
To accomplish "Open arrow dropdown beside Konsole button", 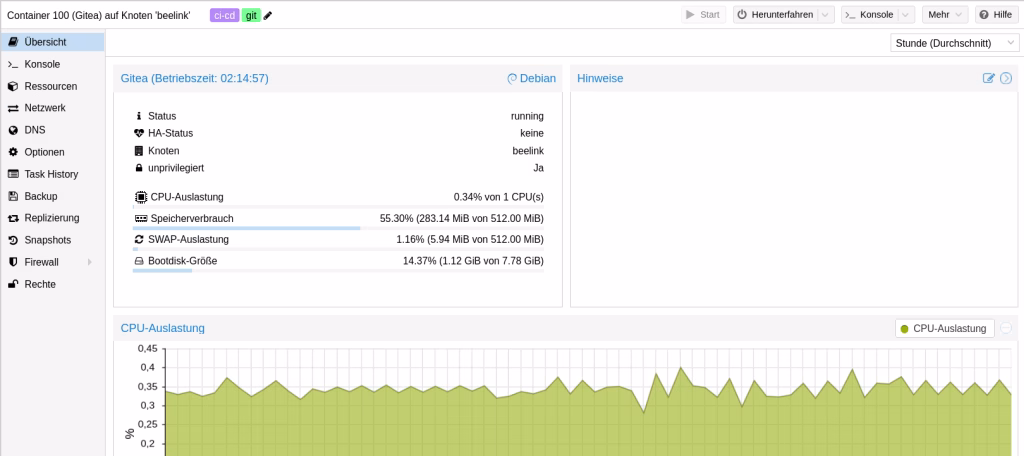I will coord(905,15).
